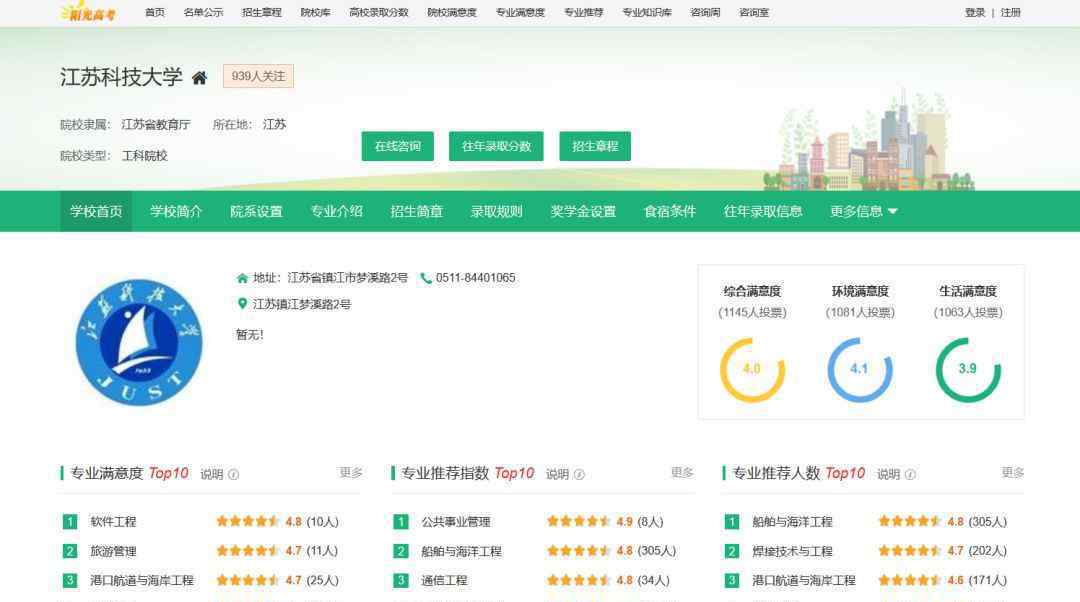Open info icon next to 专业满意度 说明
Image resolution: width=1080 pixels, height=602 pixels.
pyautogui.click(x=233, y=475)
